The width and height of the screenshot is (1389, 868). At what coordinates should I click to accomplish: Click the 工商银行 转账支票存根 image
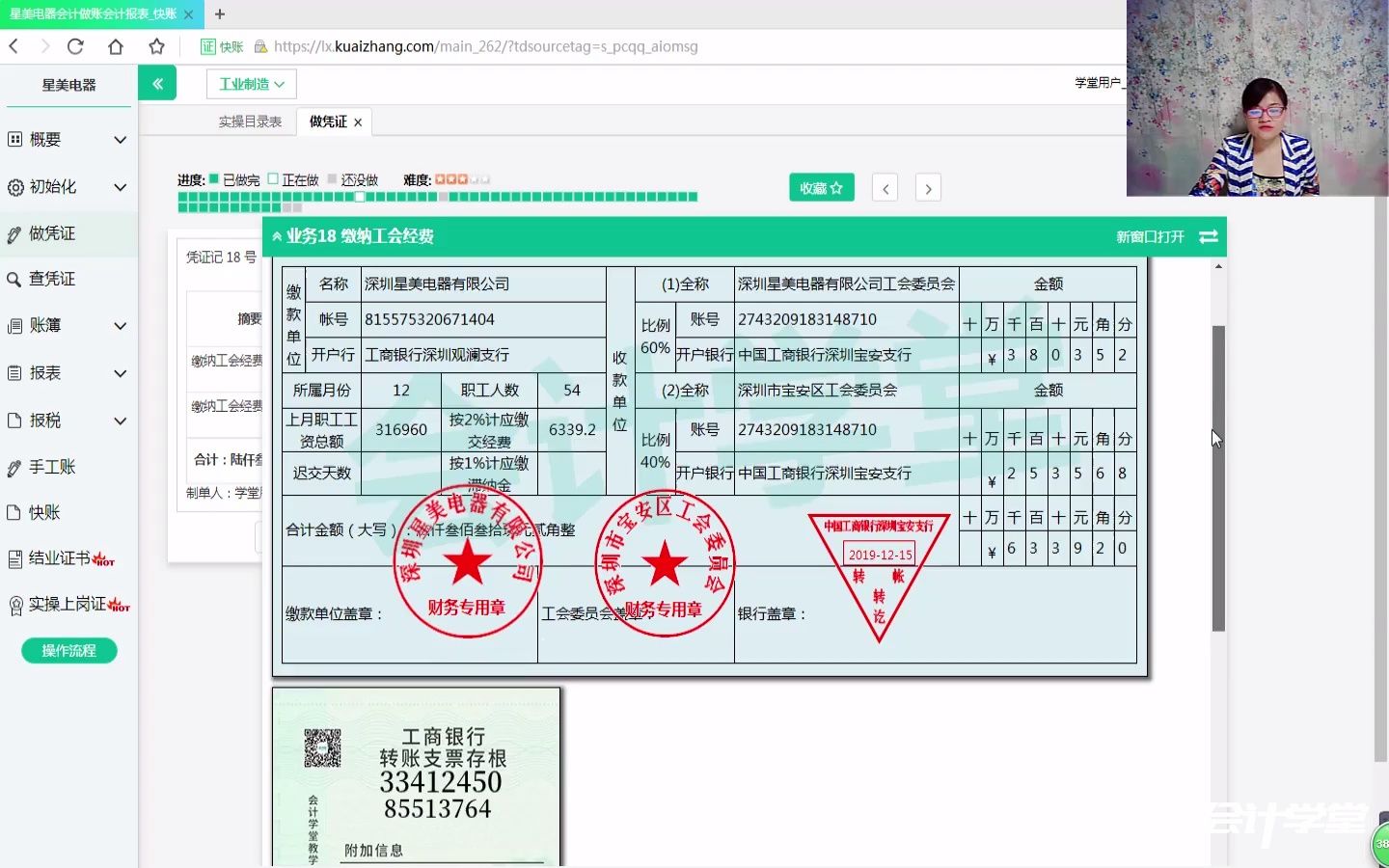416,777
